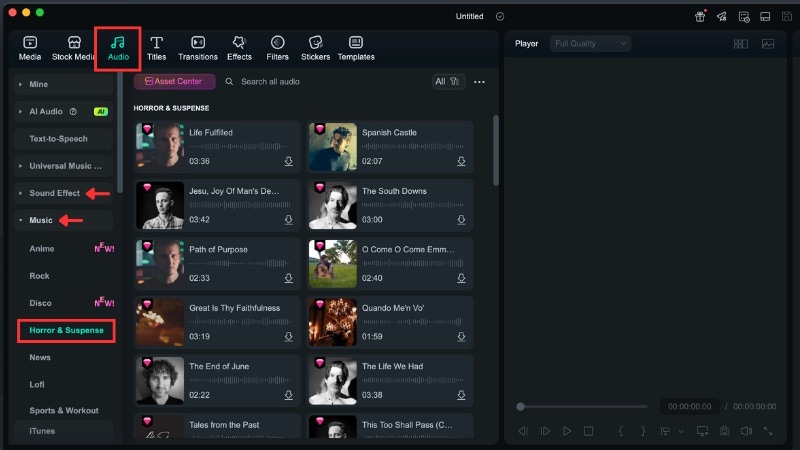Select the Lofi music genre

37,384
